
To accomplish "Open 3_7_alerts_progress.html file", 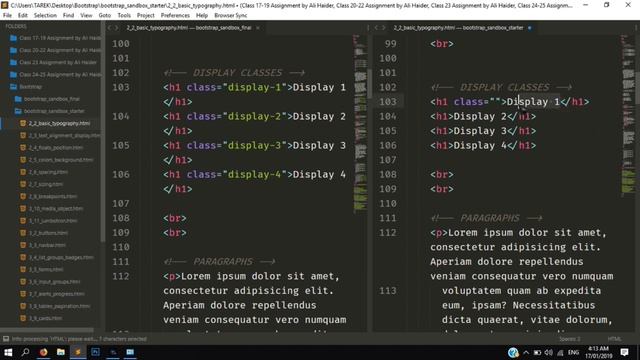I will coord(52,294).
